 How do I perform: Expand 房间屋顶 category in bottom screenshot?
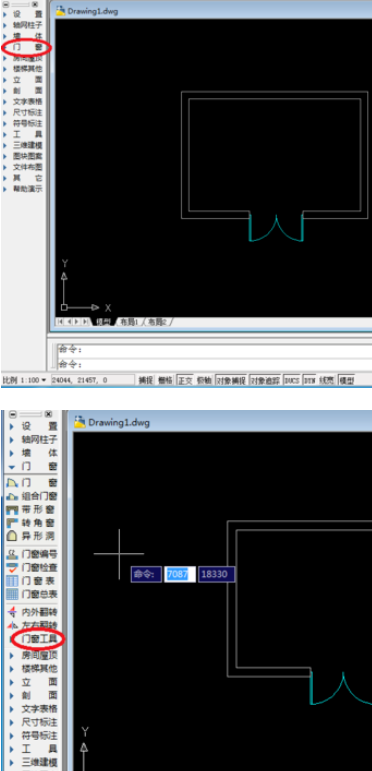pos(33,655)
